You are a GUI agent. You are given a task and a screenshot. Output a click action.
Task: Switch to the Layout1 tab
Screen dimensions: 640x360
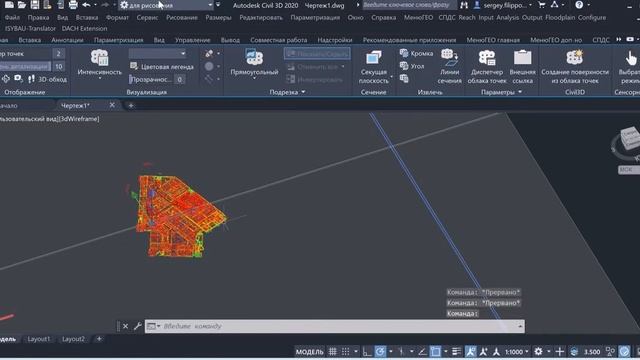pyautogui.click(x=39, y=339)
